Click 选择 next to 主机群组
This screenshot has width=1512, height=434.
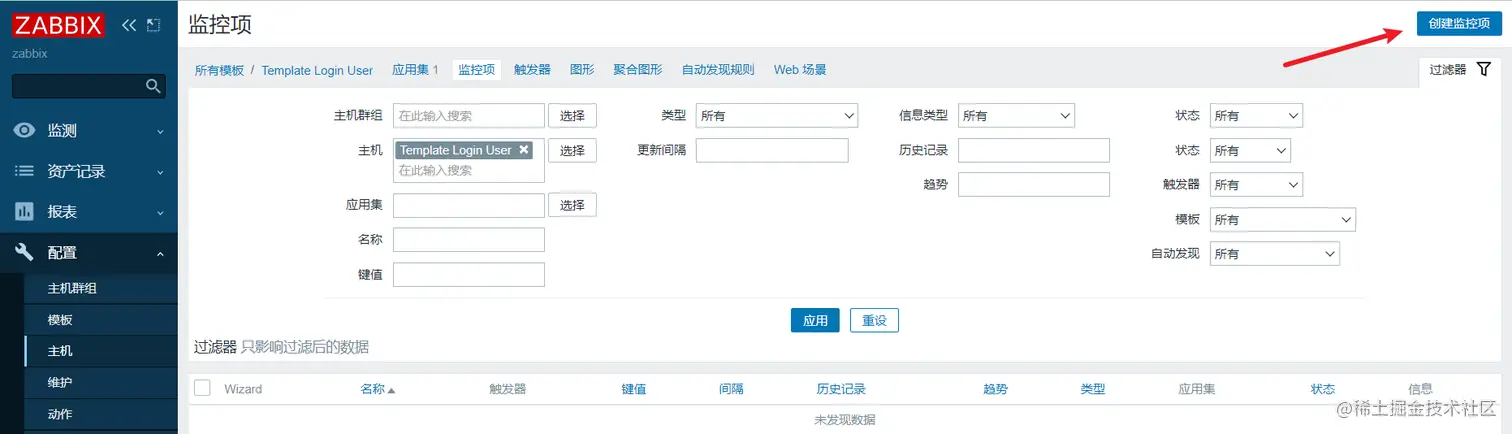[572, 116]
